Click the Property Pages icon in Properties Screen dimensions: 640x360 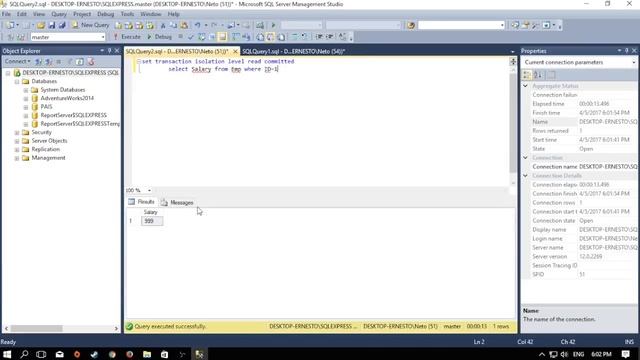tap(551, 75)
